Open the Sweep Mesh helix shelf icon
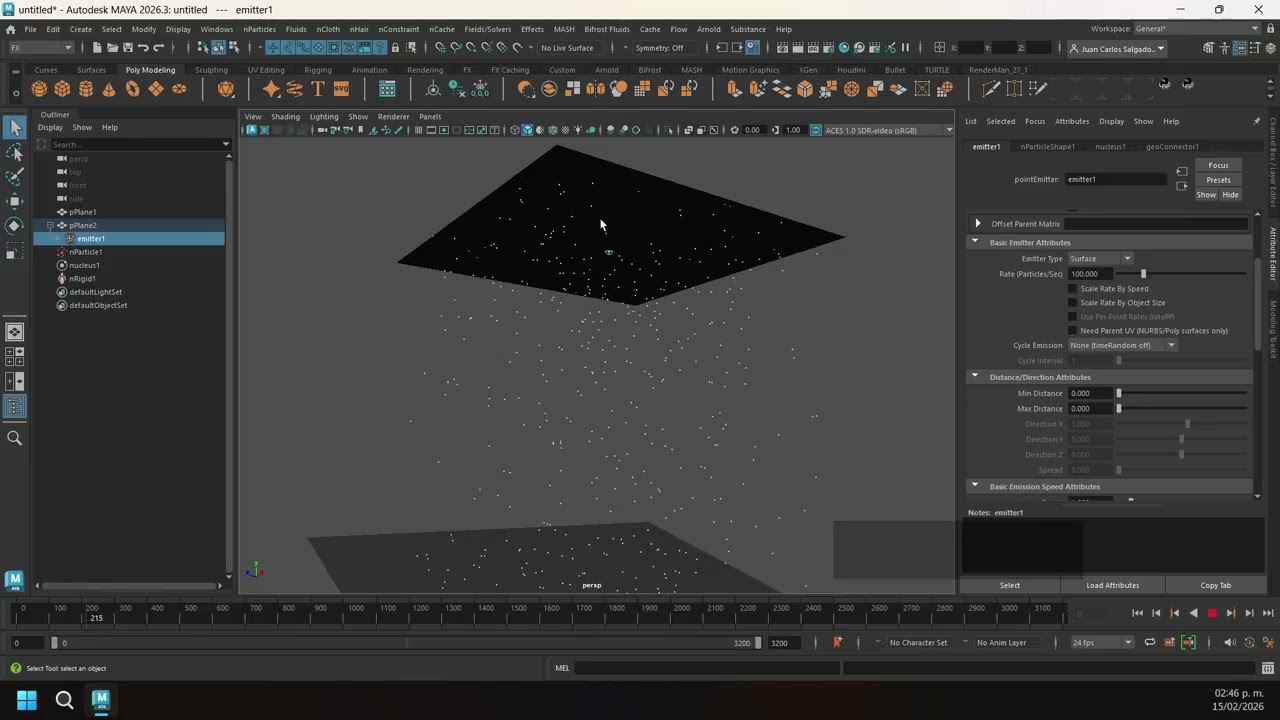 (294, 89)
